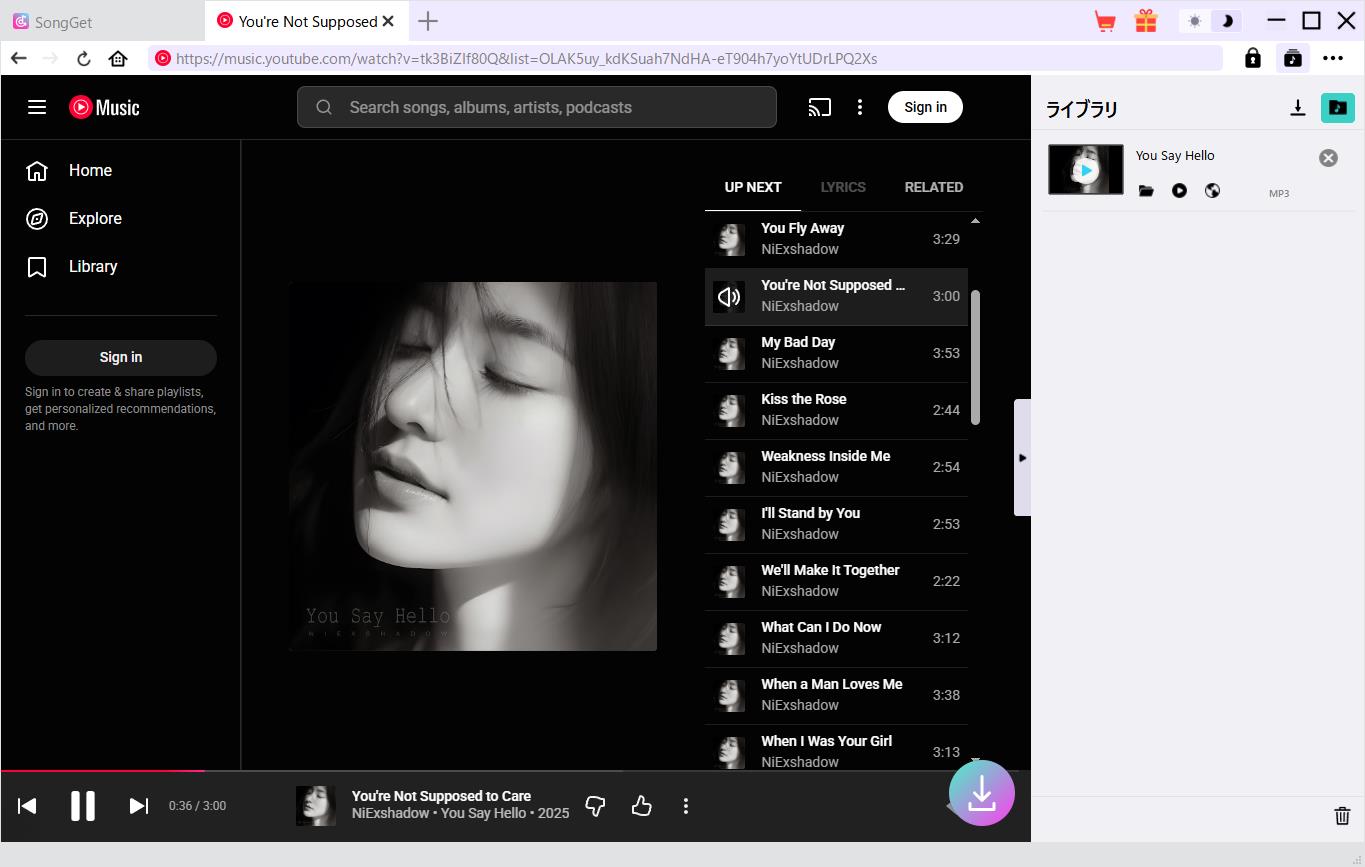Like the song with thumbs up

(x=641, y=805)
